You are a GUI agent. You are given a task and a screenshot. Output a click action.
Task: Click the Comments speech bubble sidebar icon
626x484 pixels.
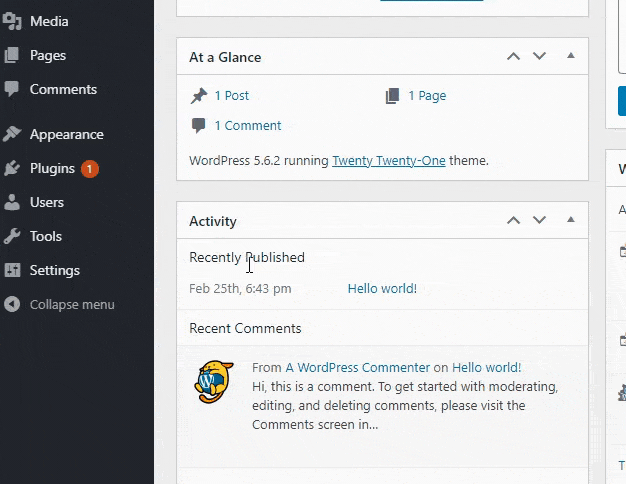12,89
